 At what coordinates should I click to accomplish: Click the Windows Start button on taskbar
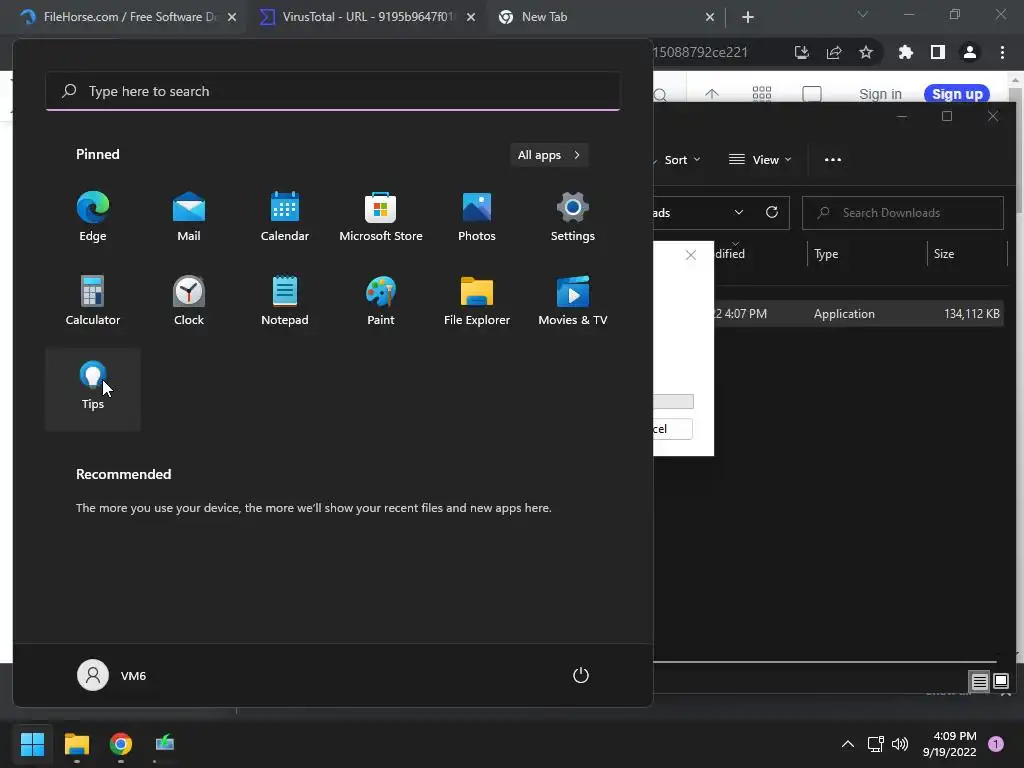pos(32,744)
